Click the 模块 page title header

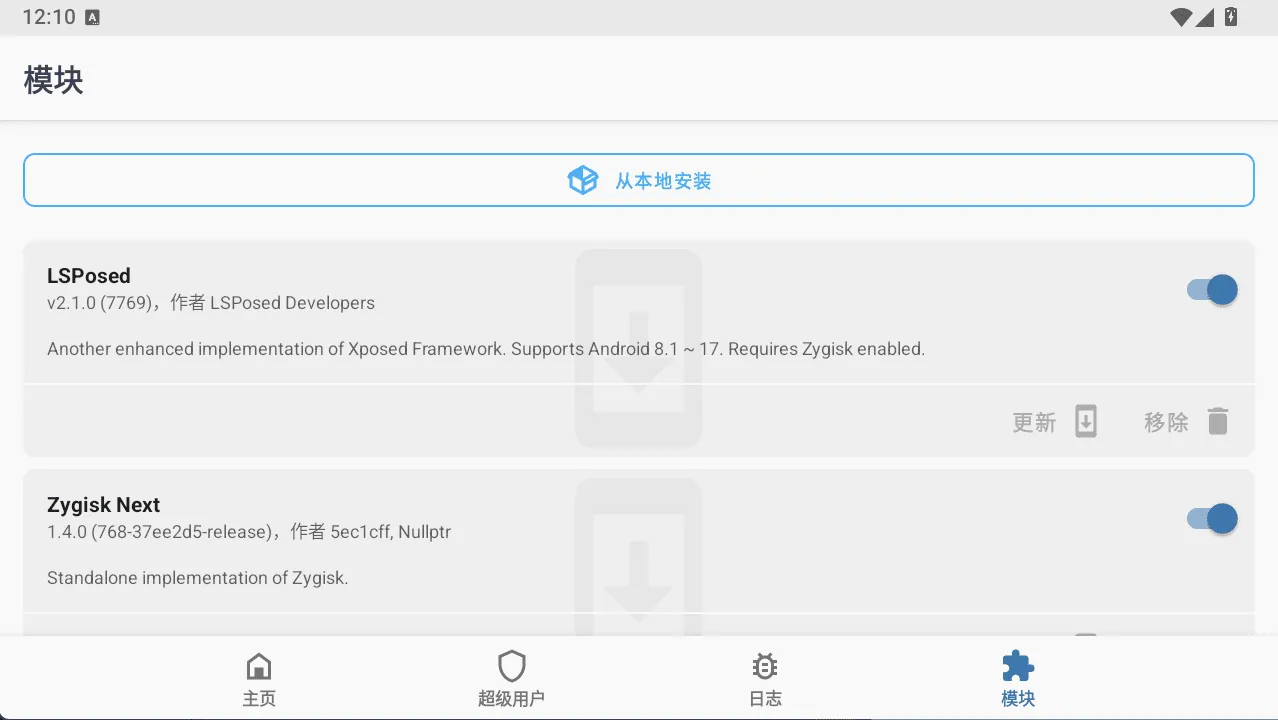54,80
